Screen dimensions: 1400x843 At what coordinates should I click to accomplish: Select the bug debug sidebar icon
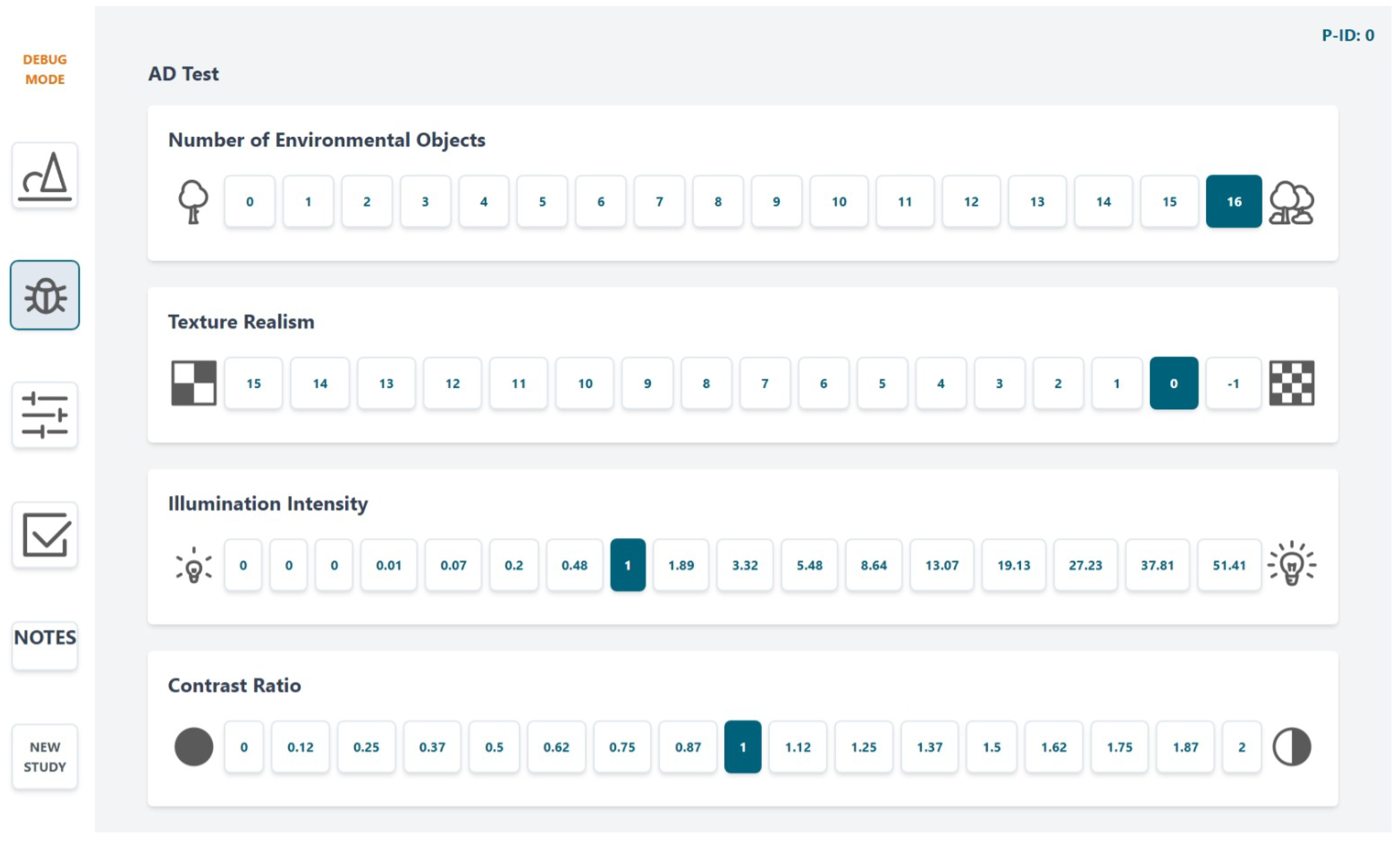click(x=45, y=295)
